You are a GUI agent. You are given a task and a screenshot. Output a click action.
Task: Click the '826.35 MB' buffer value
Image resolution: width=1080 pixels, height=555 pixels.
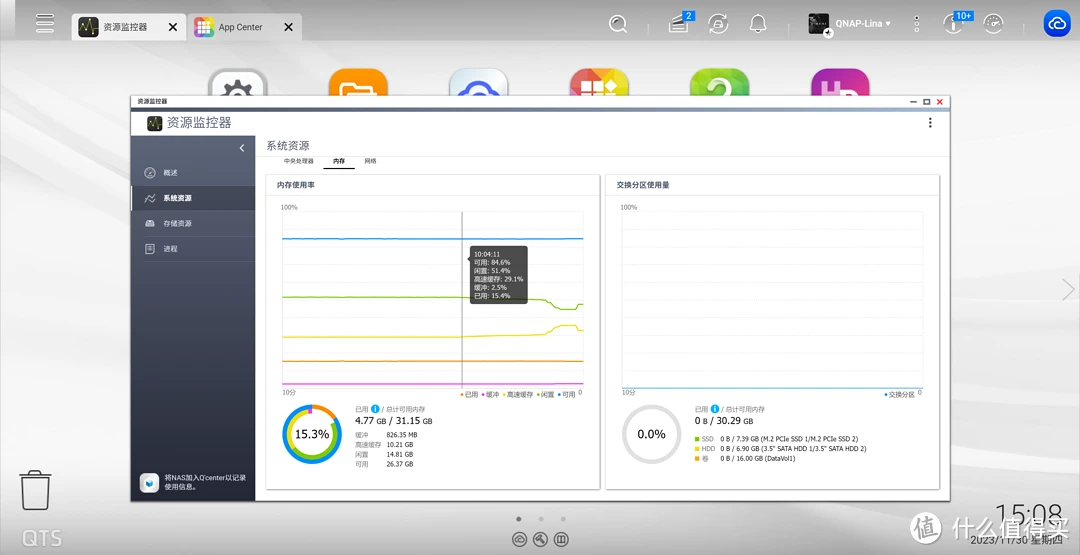pos(402,435)
